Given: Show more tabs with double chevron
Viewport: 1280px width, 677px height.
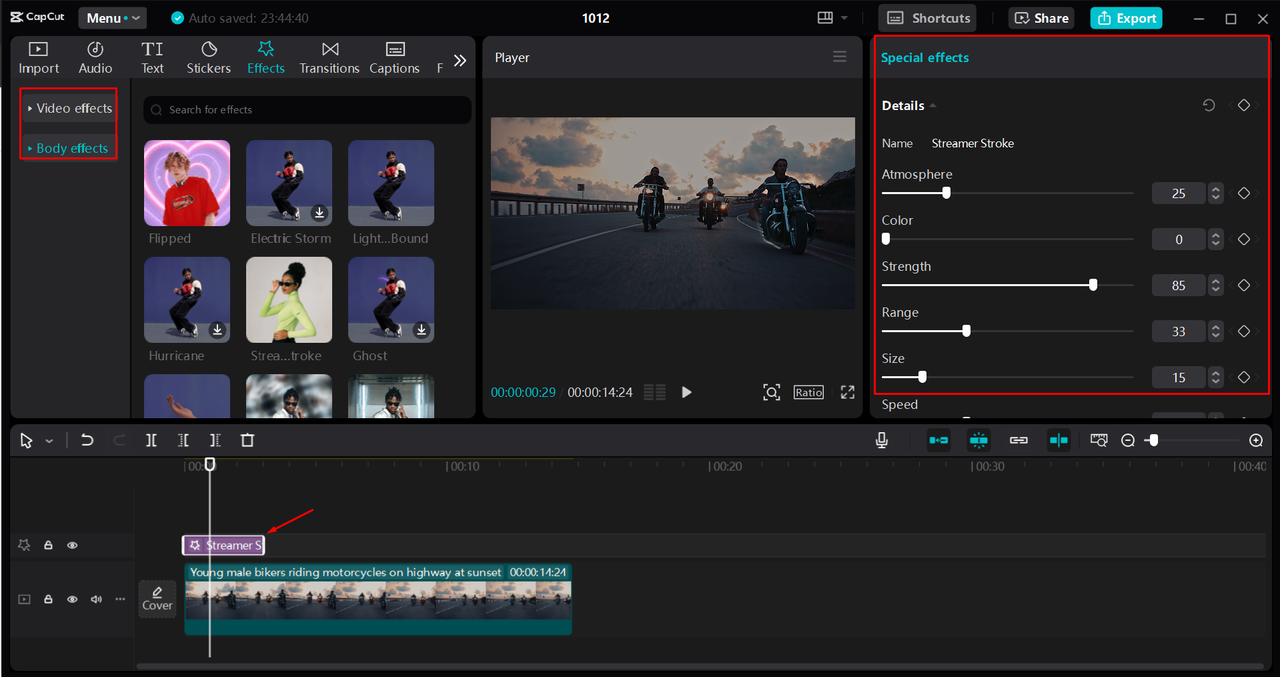Looking at the screenshot, I should [x=460, y=60].
